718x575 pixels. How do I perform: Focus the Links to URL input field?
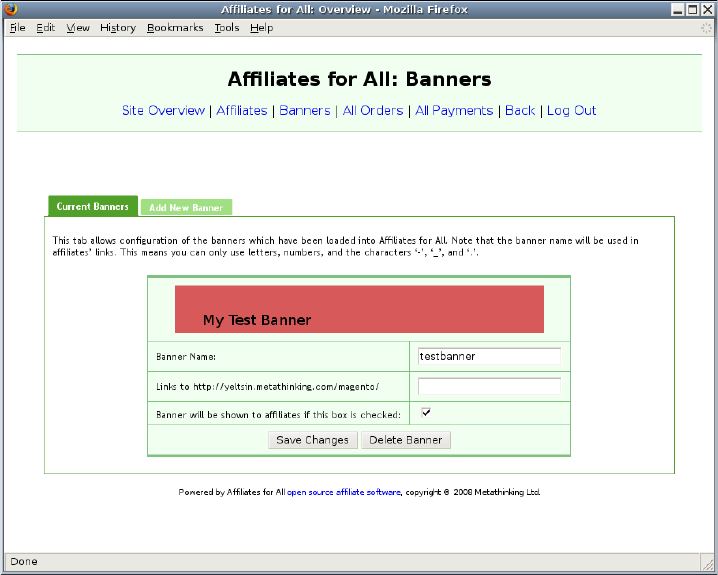coord(489,386)
